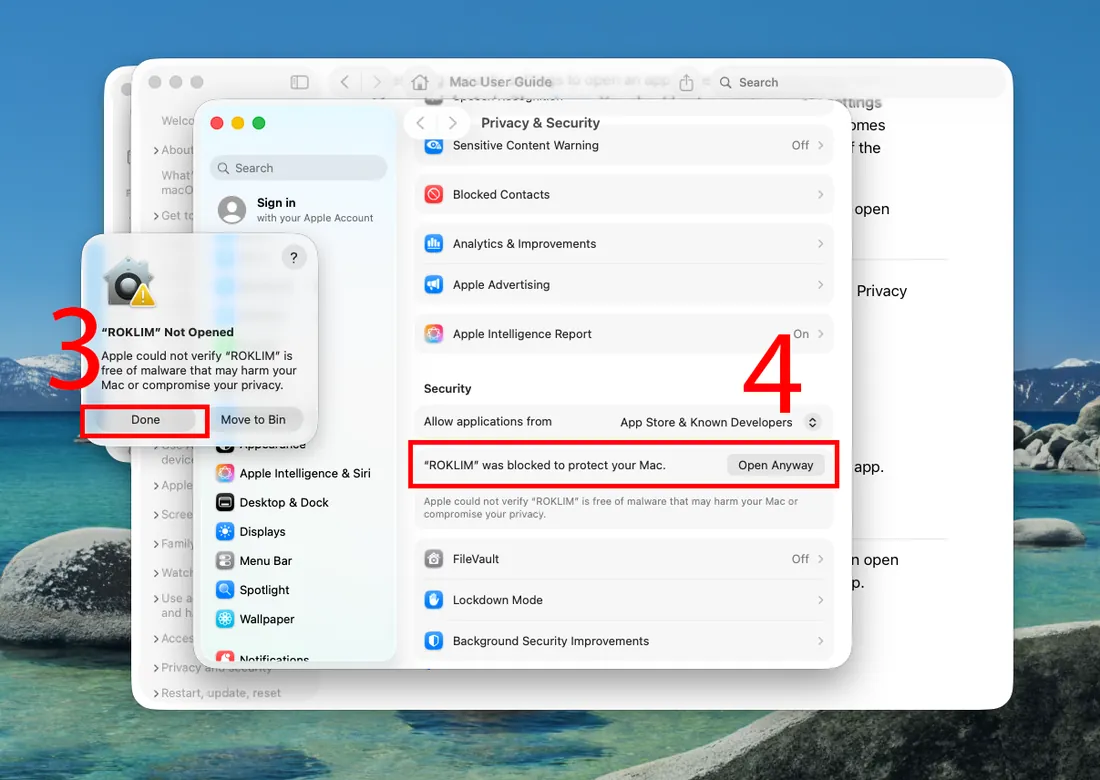The height and width of the screenshot is (780, 1100).
Task: Click Done in the ROKLIM Not Opened dialog
Action: 145,419
